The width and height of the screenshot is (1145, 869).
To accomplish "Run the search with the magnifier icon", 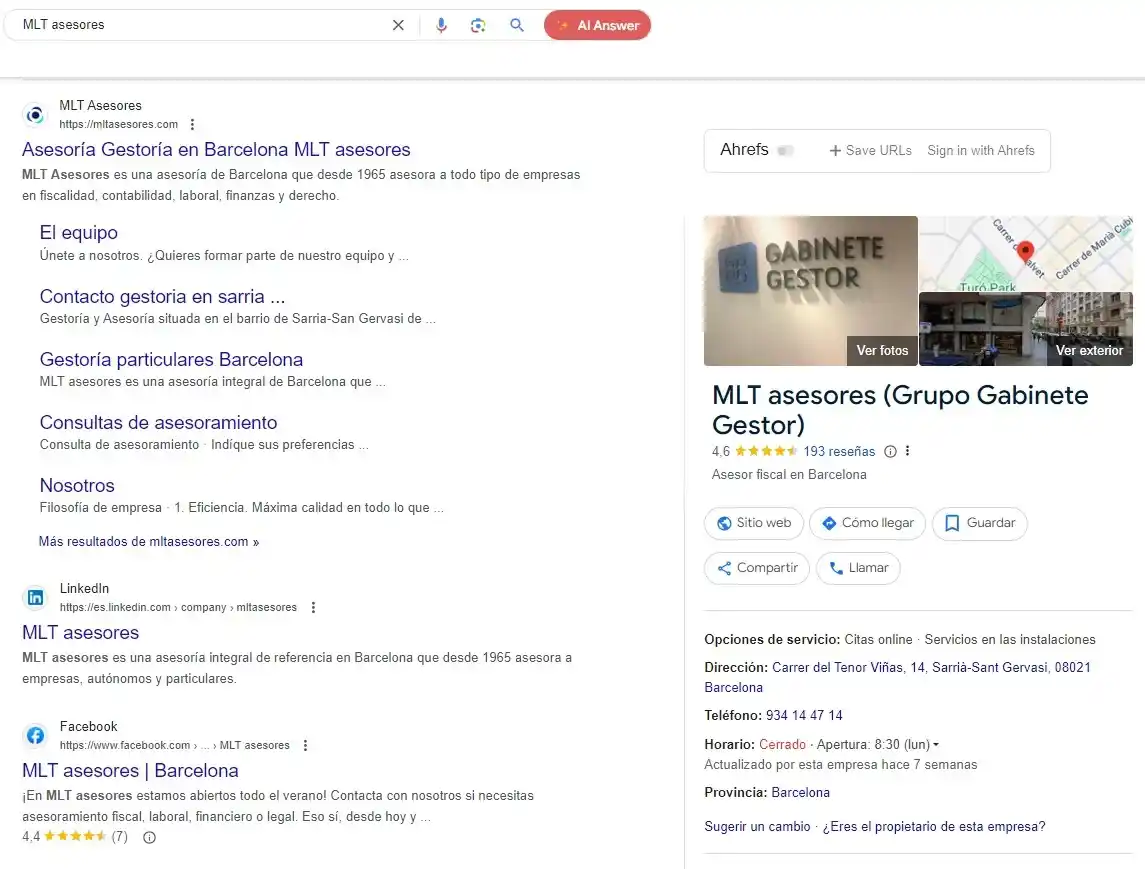I will tap(517, 25).
